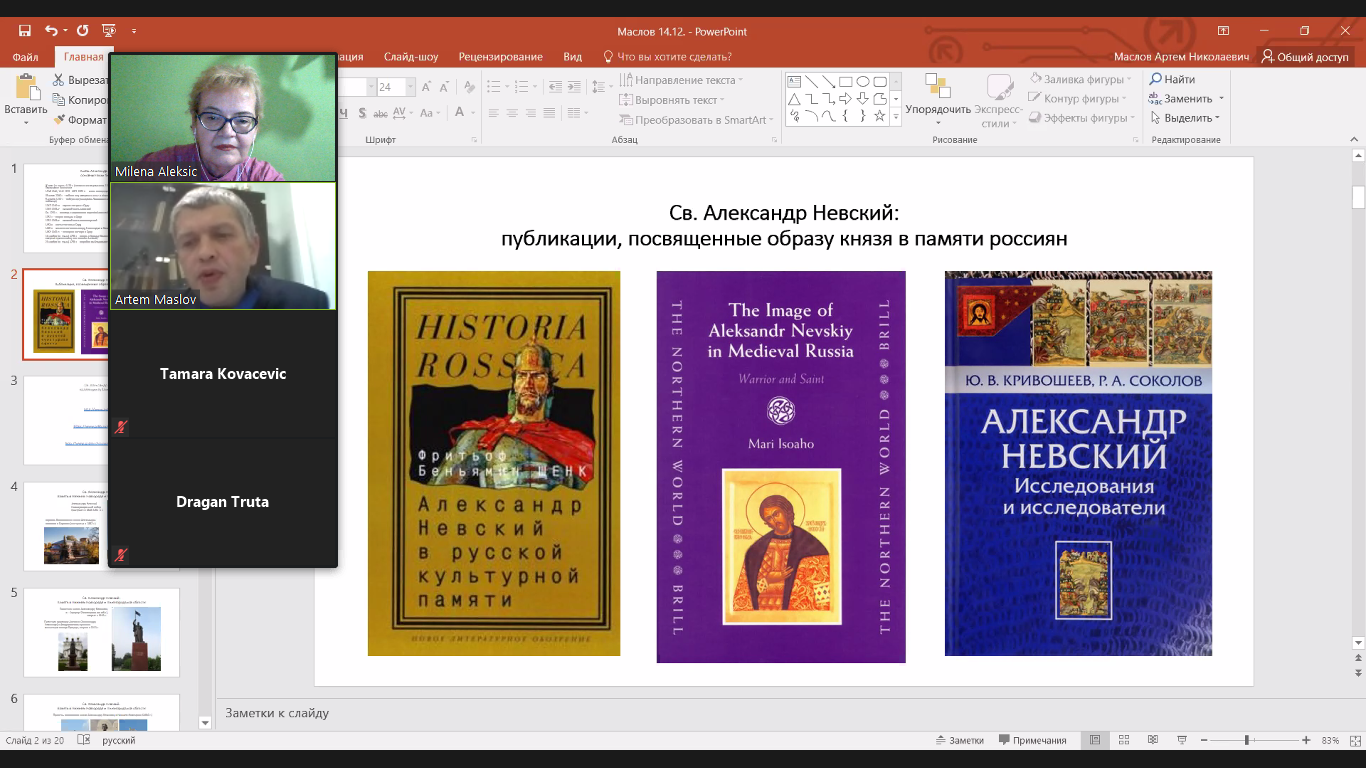Click the Paste (Вставить) icon
1366x768 pixels.
coord(25,90)
